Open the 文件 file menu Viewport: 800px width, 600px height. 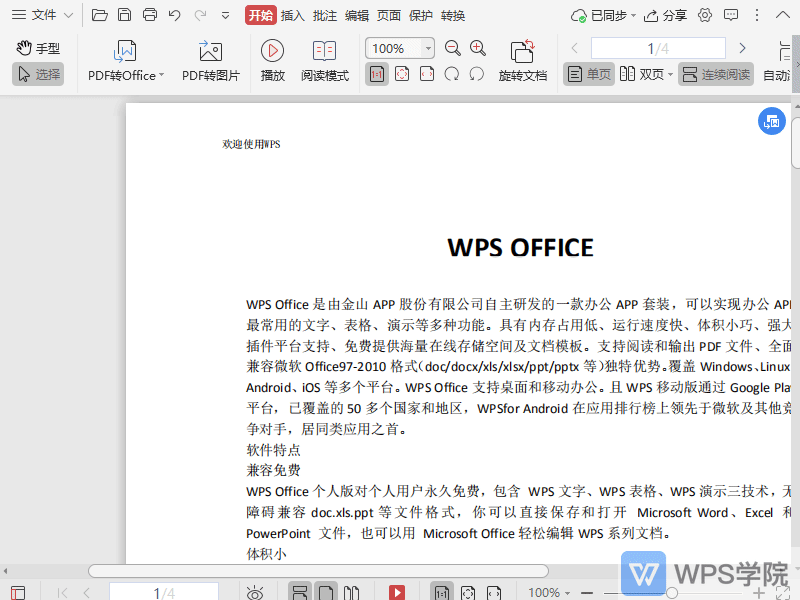45,15
